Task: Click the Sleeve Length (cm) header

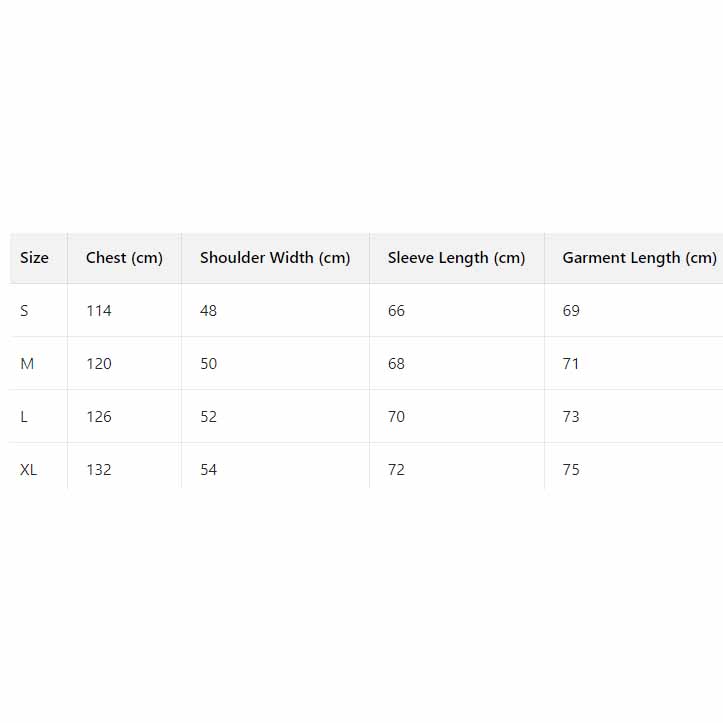Action: (x=456, y=258)
